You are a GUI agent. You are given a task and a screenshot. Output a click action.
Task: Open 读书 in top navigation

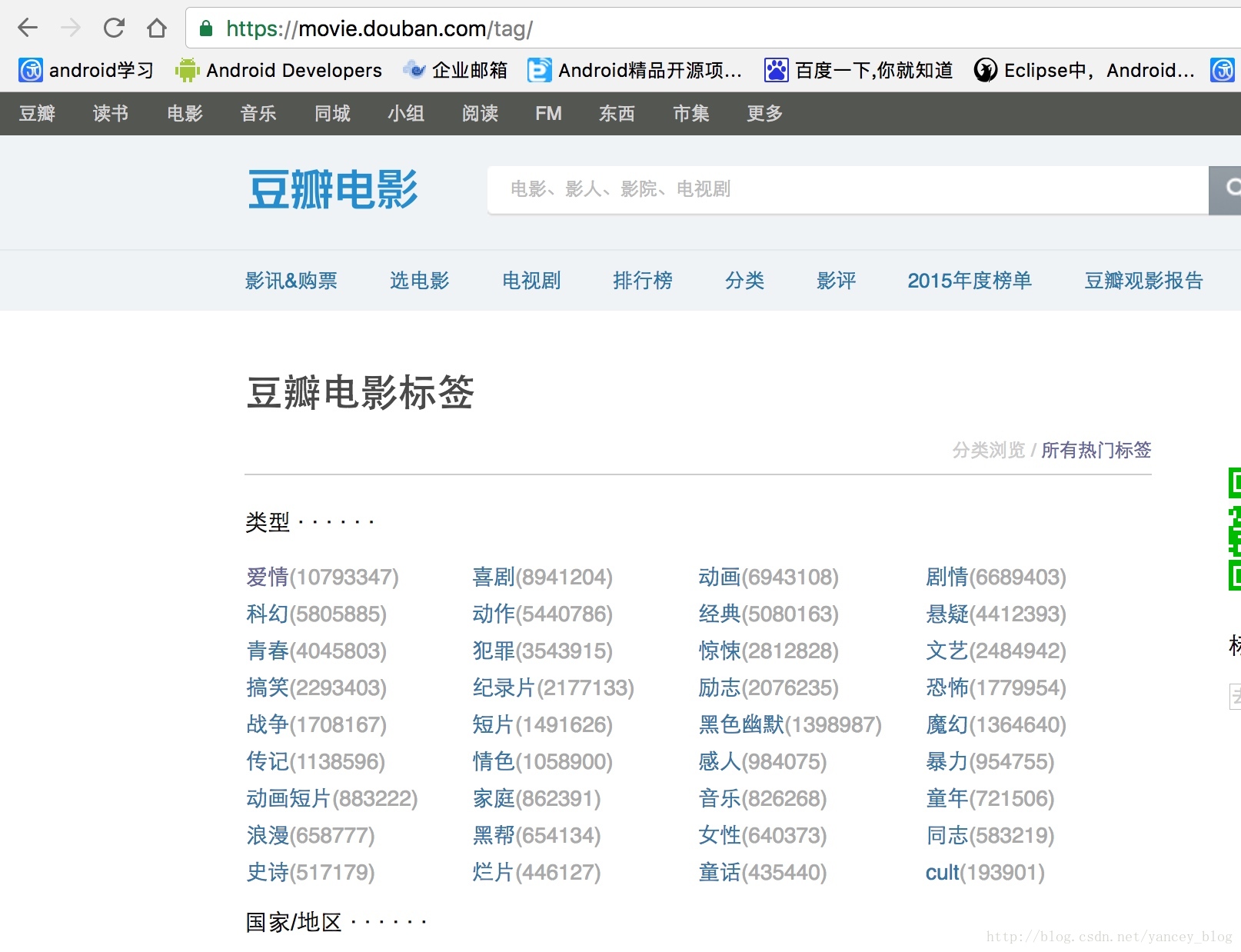point(111,114)
